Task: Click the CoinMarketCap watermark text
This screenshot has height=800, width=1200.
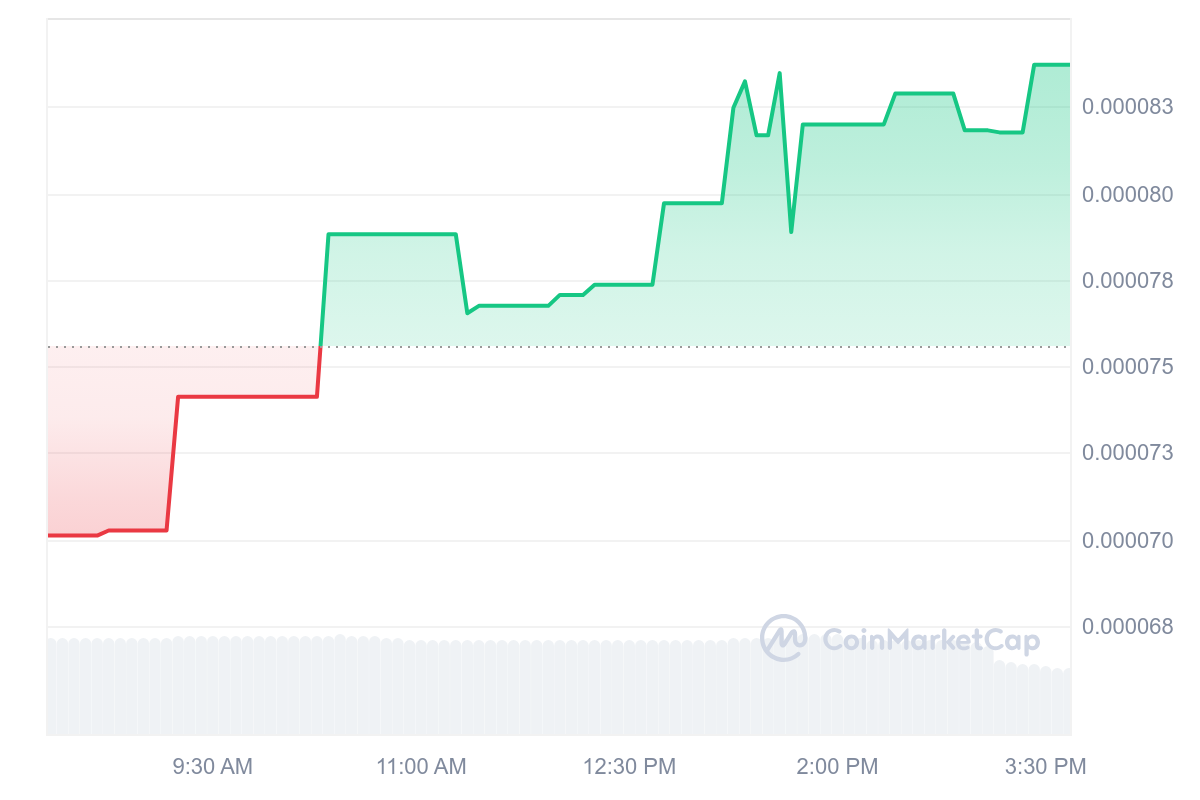Action: (x=930, y=641)
